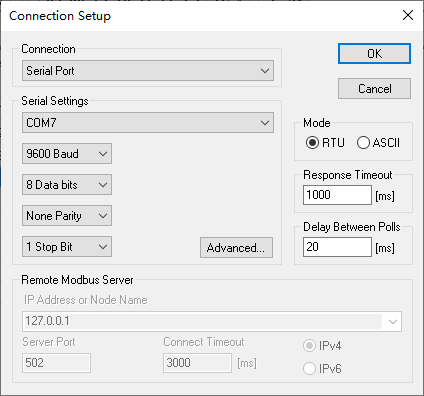
Task: Close the Connection Setup dialog
Action: coord(408,15)
